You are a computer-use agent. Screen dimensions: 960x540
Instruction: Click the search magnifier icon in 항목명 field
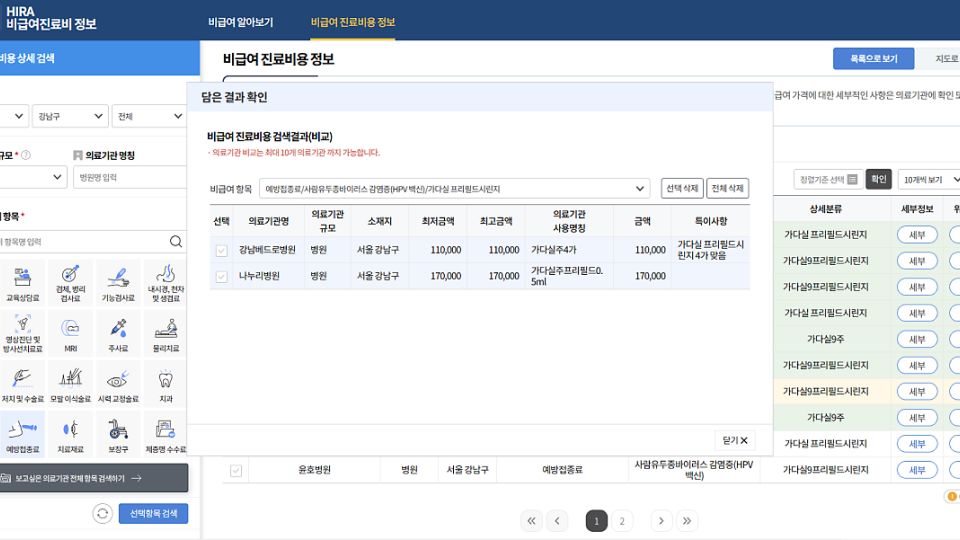[176, 241]
